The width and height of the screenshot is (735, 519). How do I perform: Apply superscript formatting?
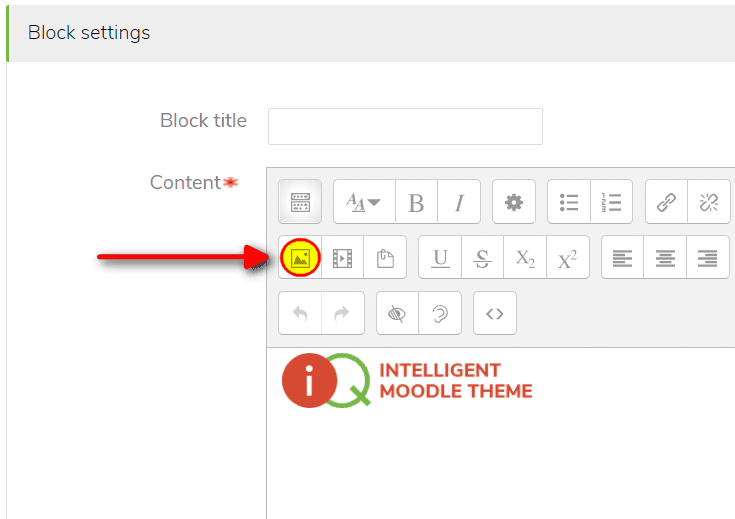tap(568, 257)
